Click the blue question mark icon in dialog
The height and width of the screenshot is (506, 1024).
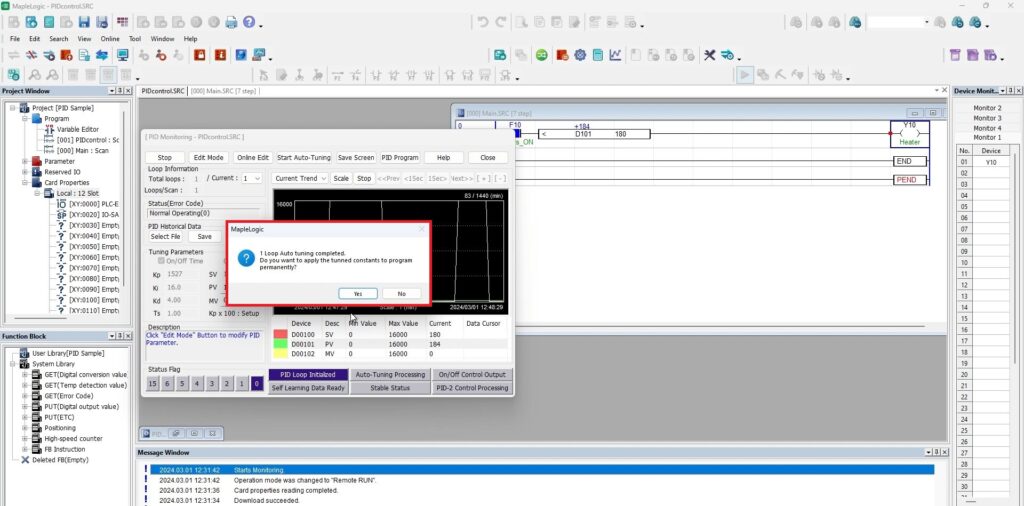click(x=246, y=259)
